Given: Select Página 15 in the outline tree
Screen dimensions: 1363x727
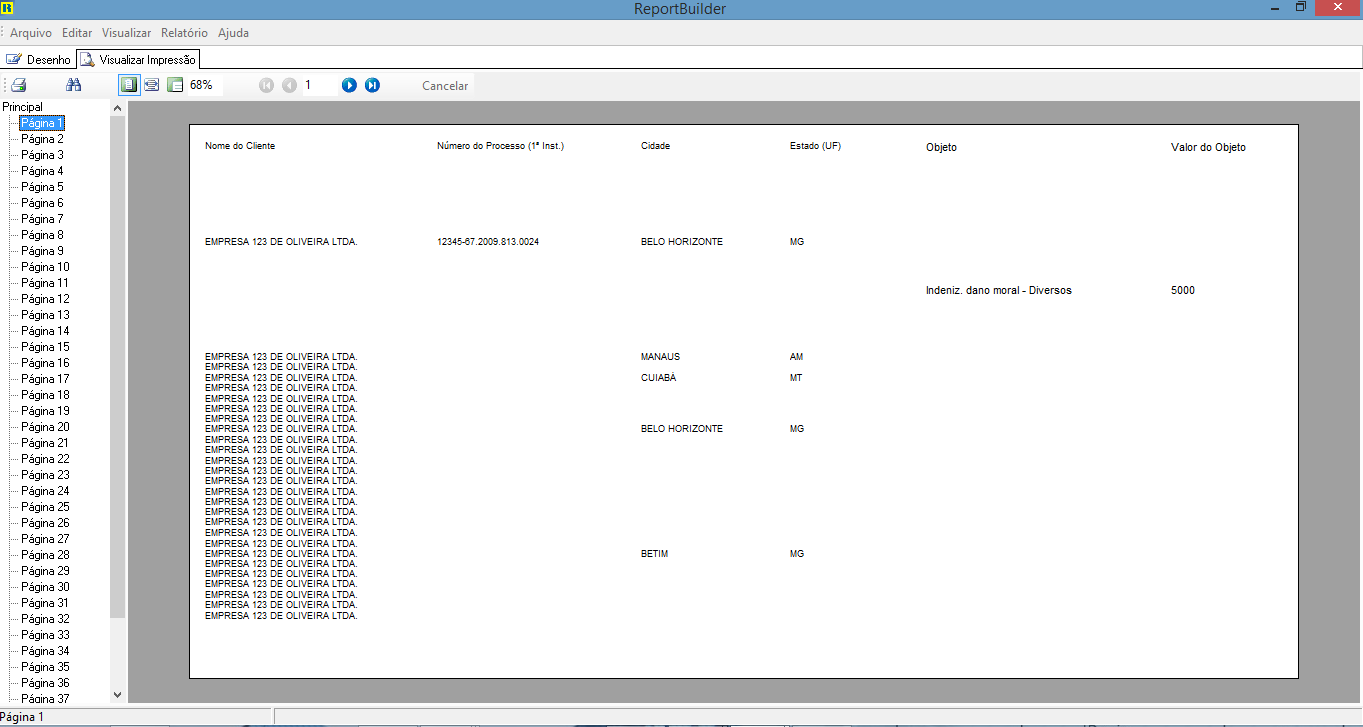Looking at the screenshot, I should pyautogui.click(x=45, y=347).
